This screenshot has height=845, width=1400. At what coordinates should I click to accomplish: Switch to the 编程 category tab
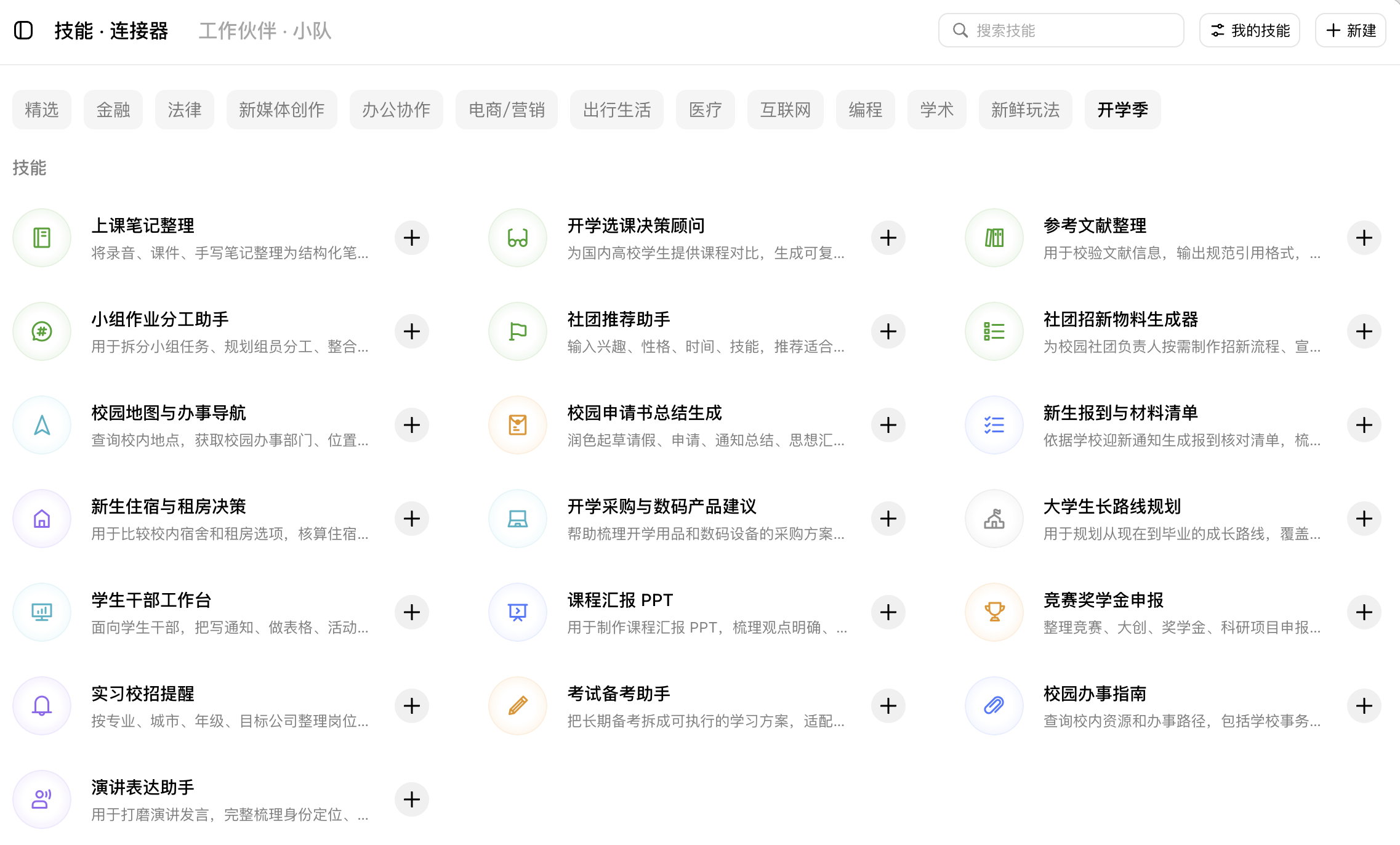866,110
